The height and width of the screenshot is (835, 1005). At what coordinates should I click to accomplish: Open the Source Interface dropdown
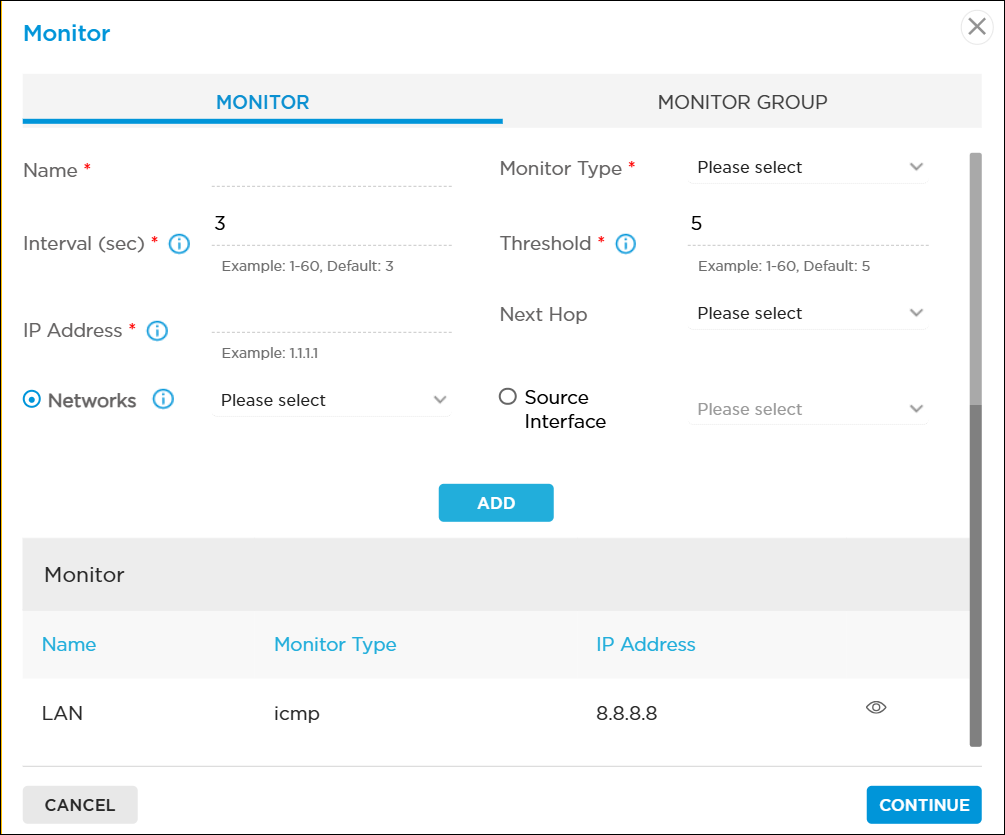pyautogui.click(x=808, y=410)
